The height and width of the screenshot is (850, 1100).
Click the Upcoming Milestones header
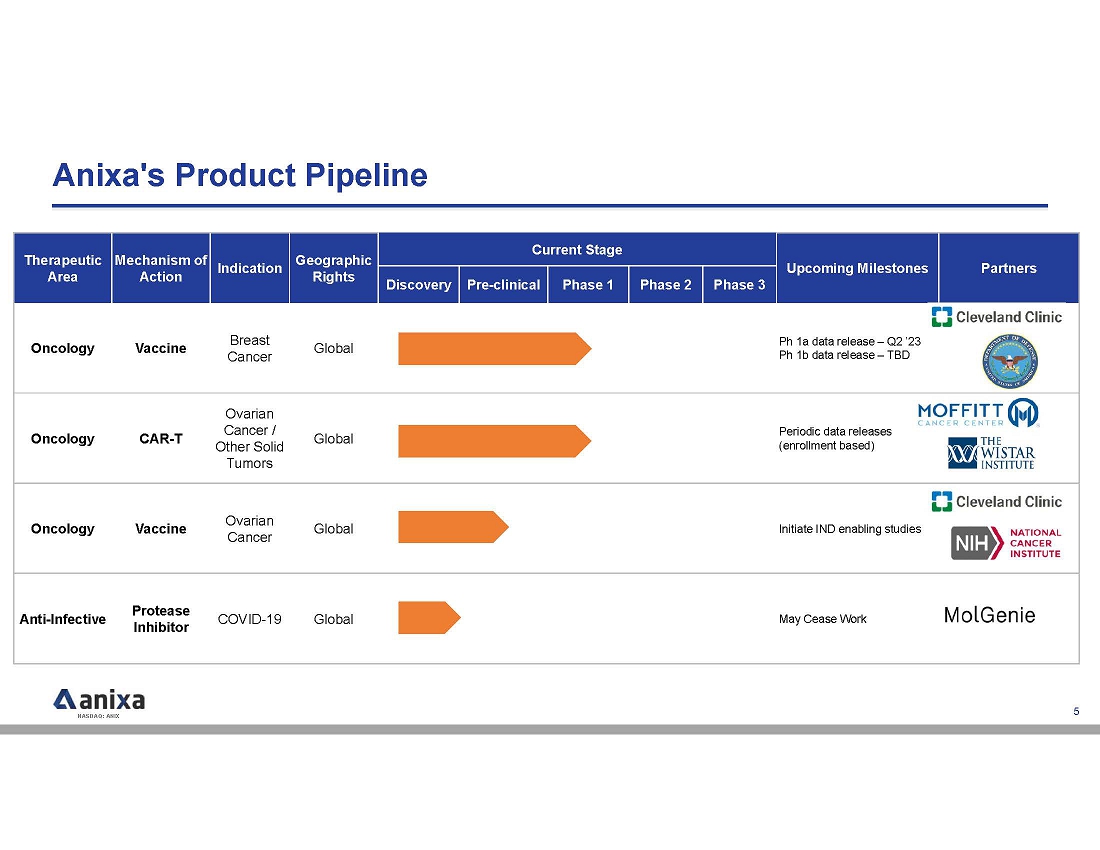(857, 268)
